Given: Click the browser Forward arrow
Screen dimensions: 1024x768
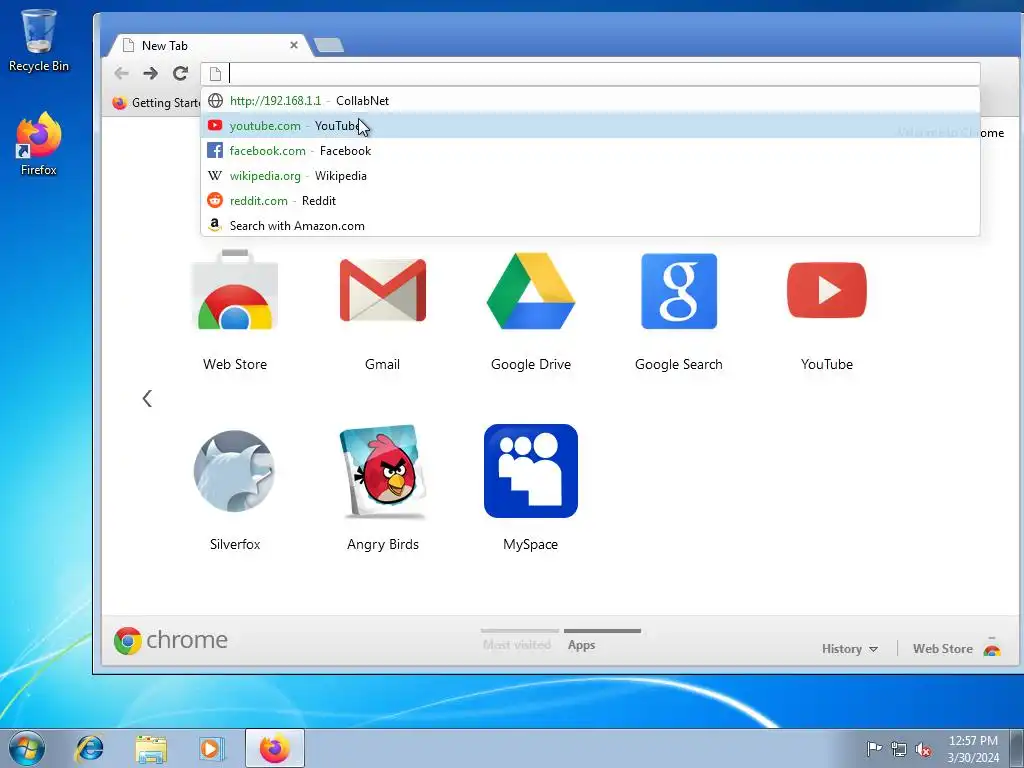Looking at the screenshot, I should pos(150,73).
